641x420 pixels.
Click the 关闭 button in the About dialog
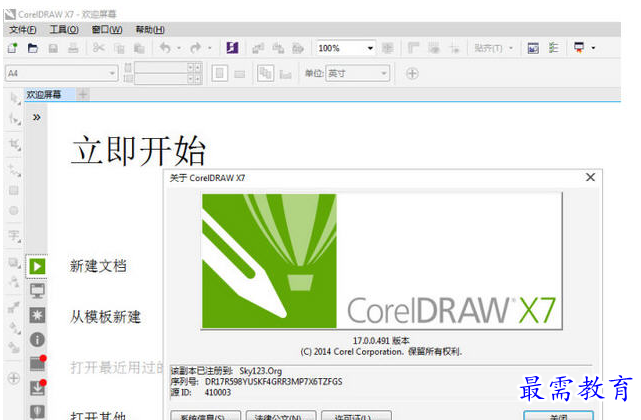point(558,416)
